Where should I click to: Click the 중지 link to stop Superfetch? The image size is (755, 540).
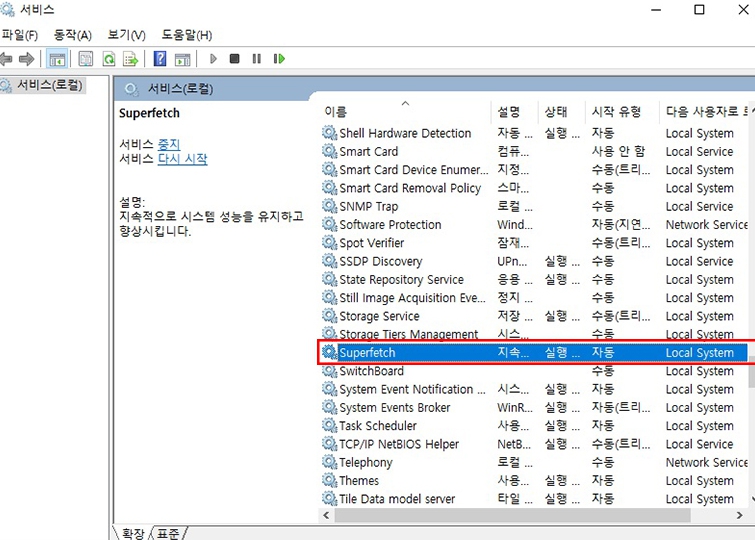(x=169, y=144)
